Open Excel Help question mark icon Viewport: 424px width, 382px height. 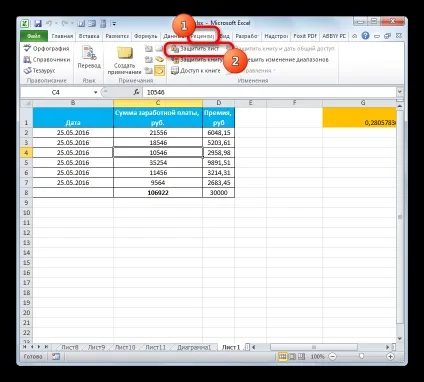click(x=366, y=36)
